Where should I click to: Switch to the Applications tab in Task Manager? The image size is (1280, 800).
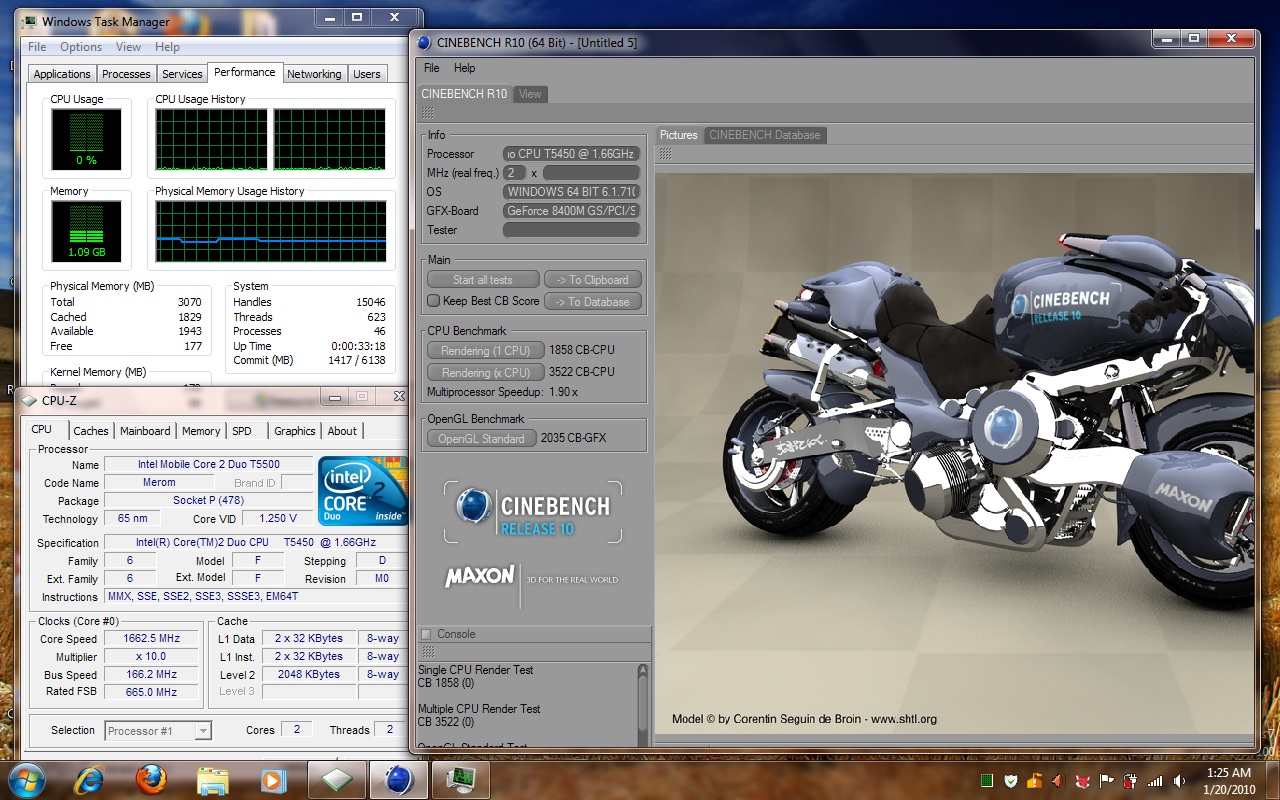click(x=62, y=74)
